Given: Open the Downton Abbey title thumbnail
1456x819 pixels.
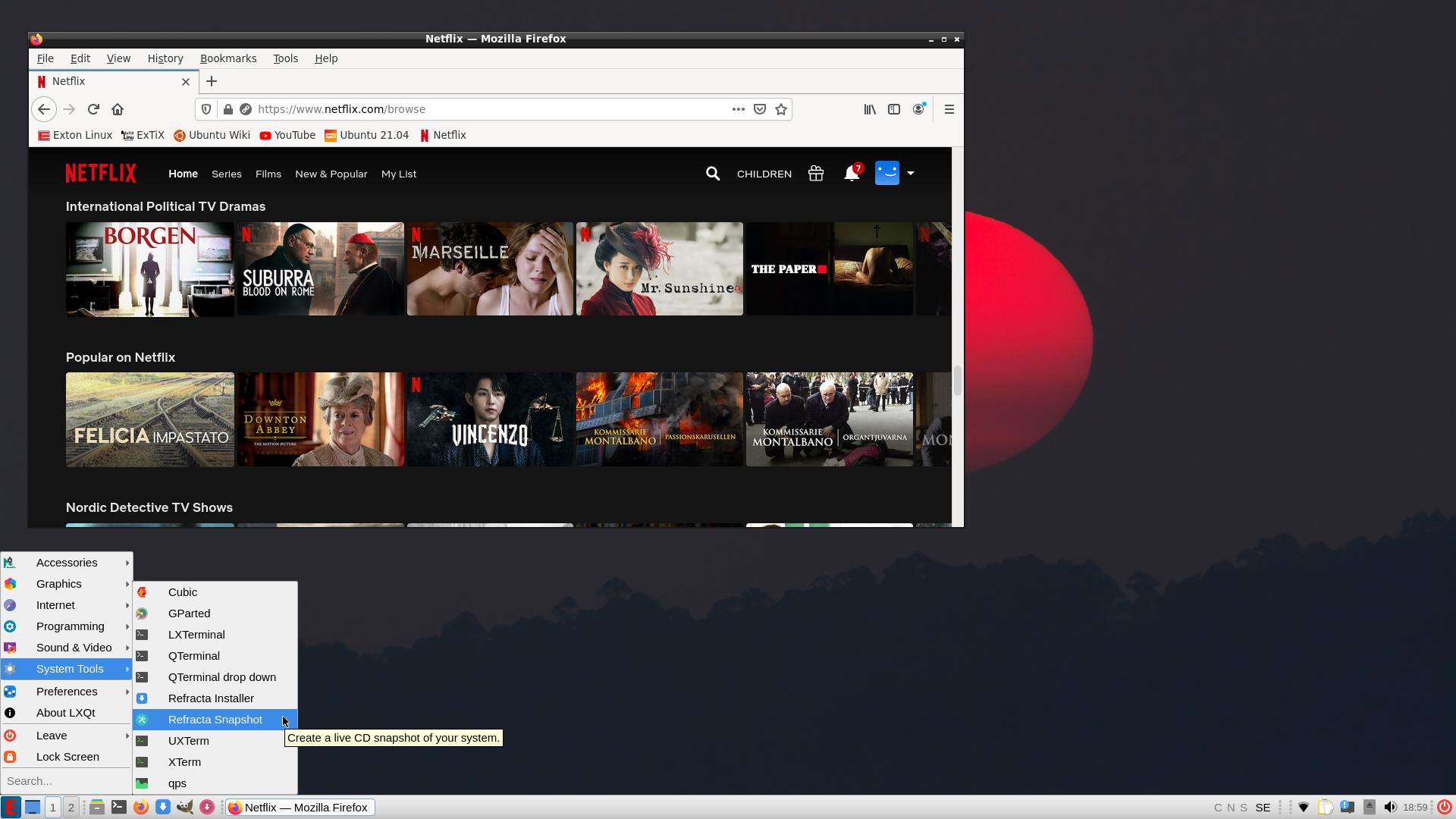Looking at the screenshot, I should pyautogui.click(x=321, y=419).
